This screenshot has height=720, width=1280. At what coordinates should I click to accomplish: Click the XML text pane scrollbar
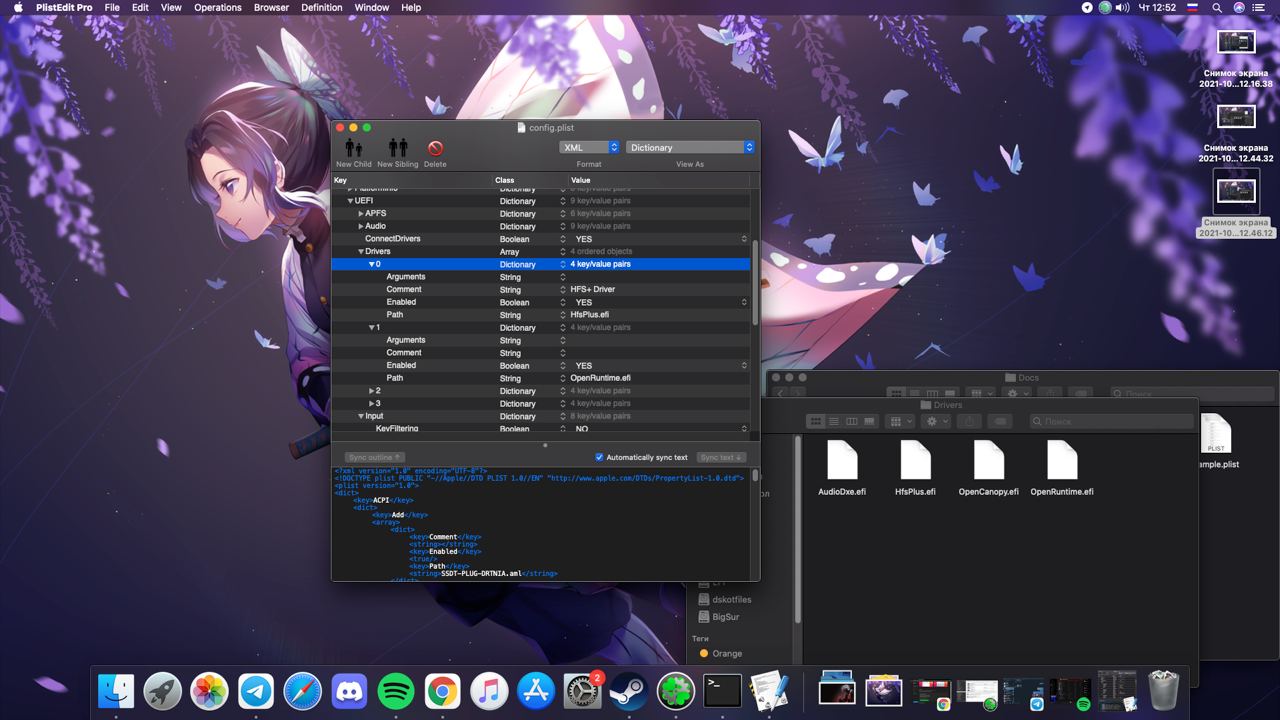click(755, 475)
